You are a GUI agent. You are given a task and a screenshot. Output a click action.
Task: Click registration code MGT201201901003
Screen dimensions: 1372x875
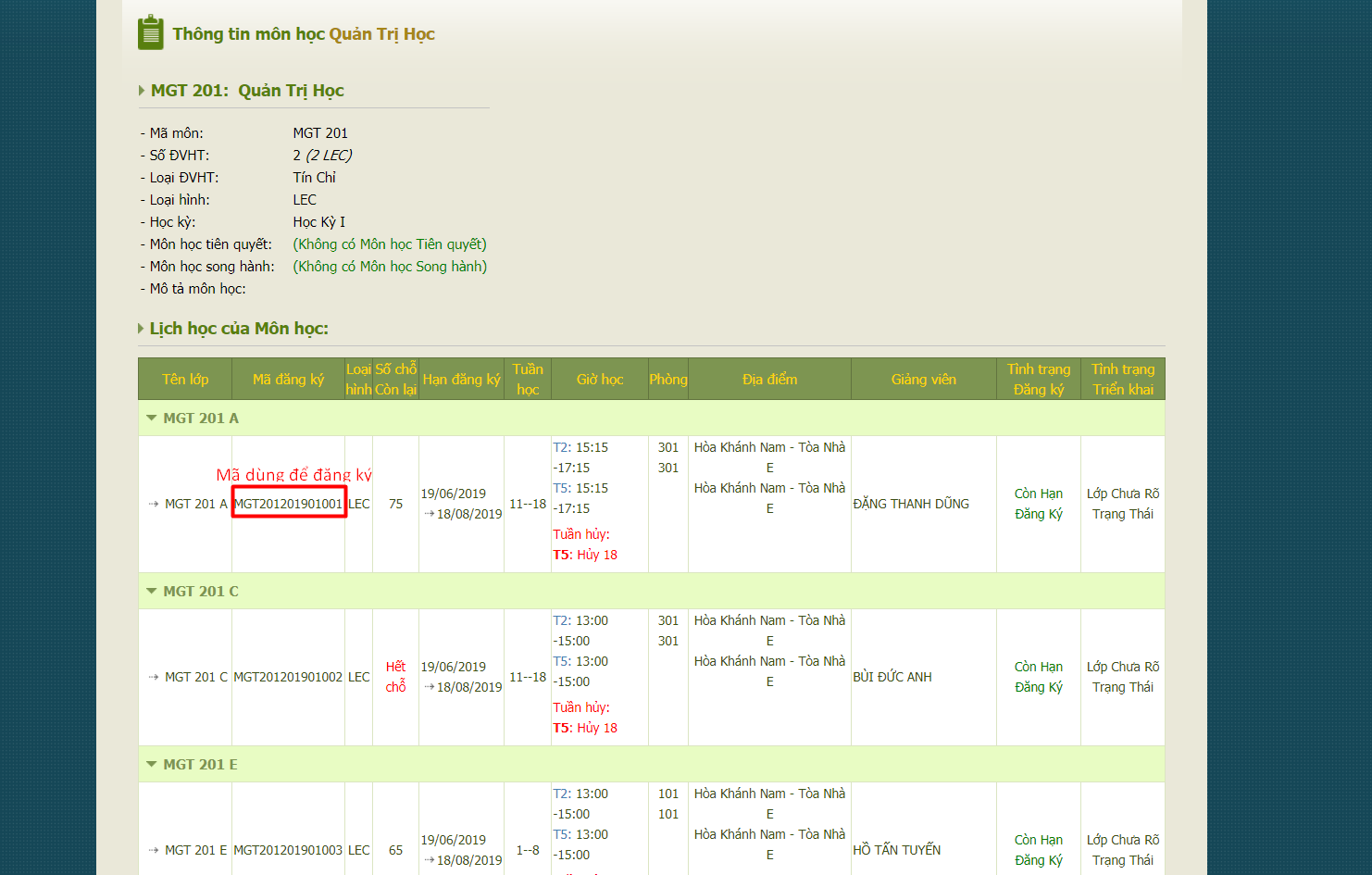click(x=288, y=850)
